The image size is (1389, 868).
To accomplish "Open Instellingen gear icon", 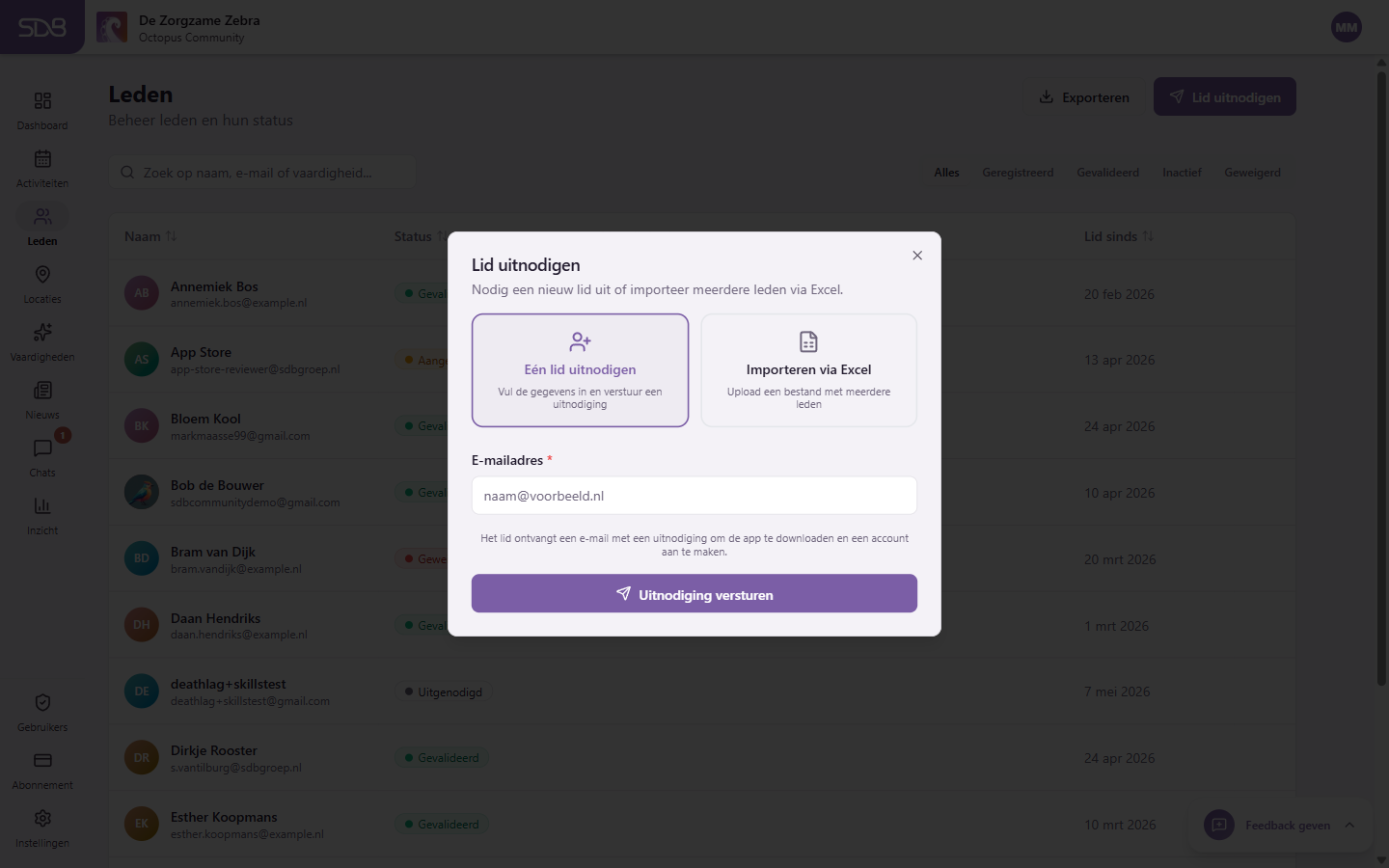I will coord(42,819).
